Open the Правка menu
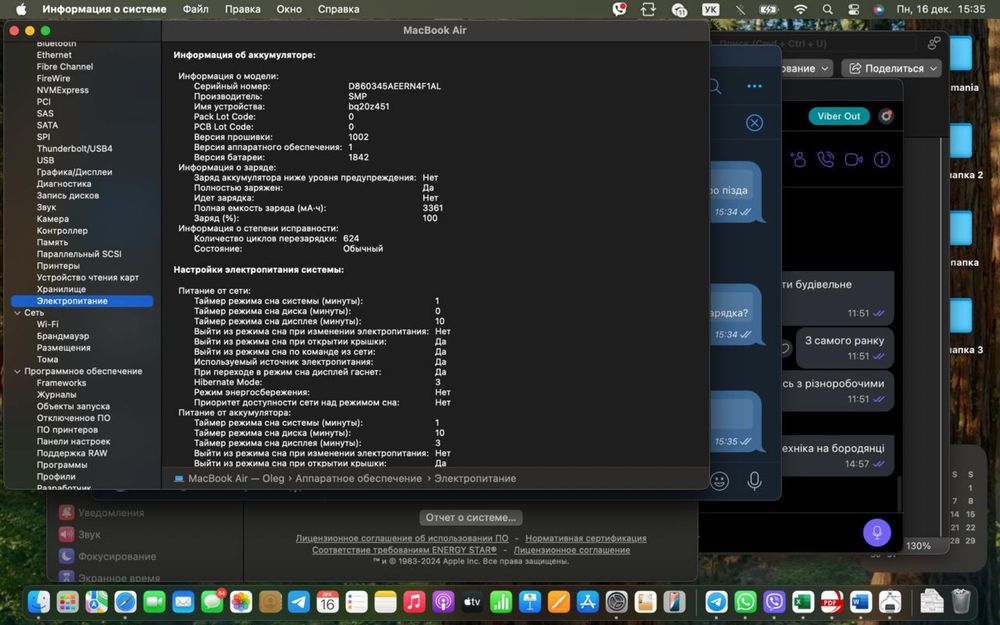This screenshot has height=625, width=1000. 242,10
